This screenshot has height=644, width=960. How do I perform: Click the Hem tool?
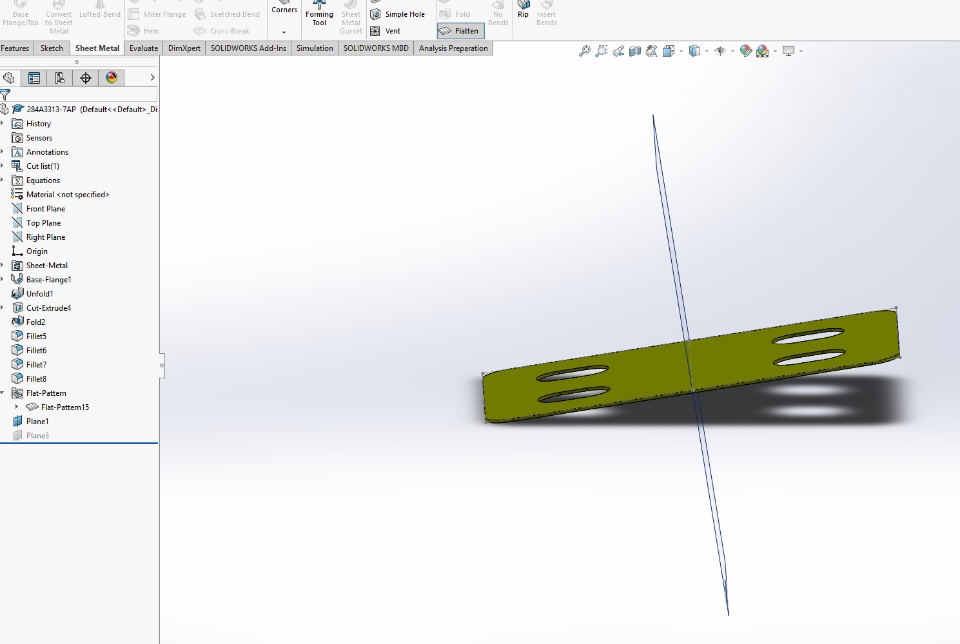click(143, 31)
